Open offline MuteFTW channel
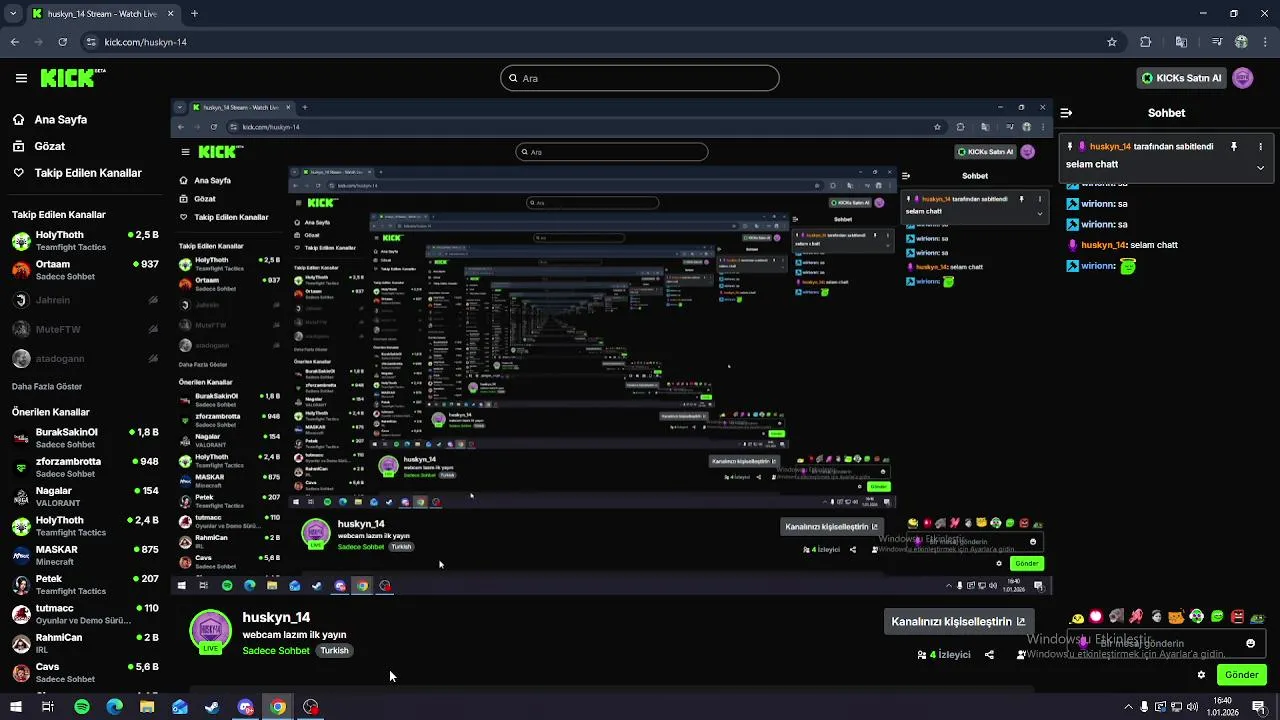This screenshot has height=720, width=1280. pyautogui.click(x=85, y=329)
